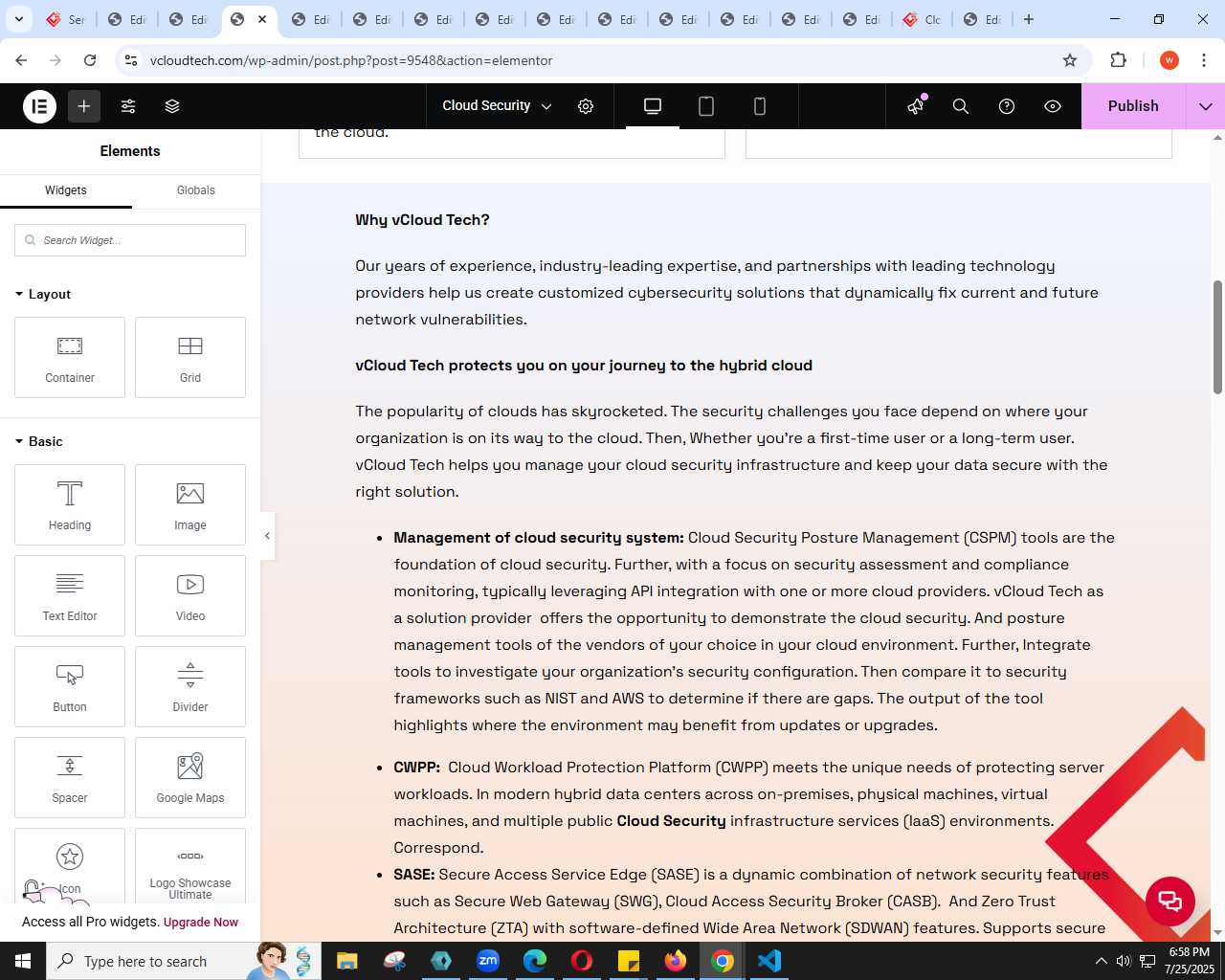Switch to mobile responsive view
Viewport: 1225px width, 980px height.
click(x=760, y=106)
